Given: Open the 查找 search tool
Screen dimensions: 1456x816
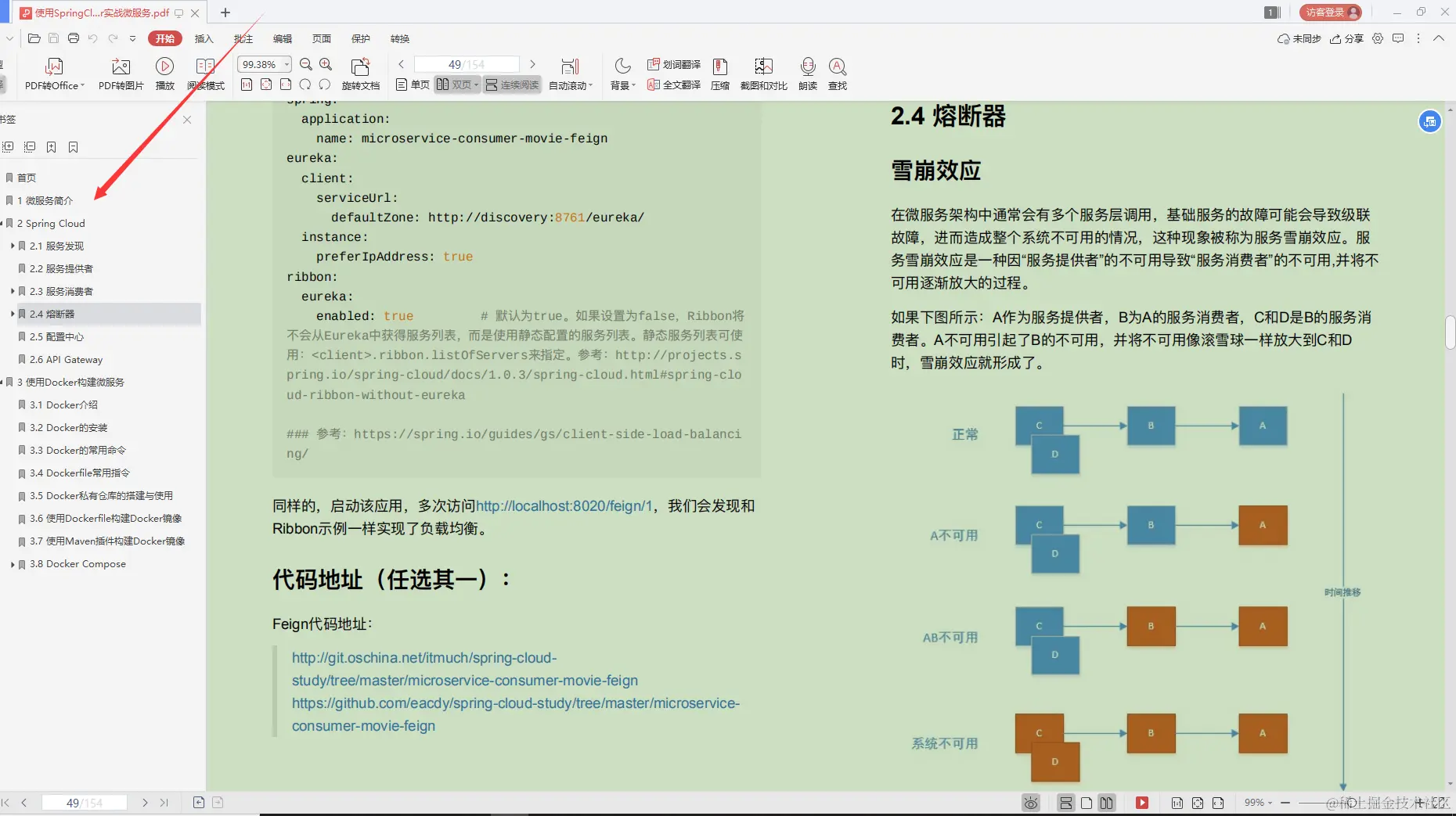Looking at the screenshot, I should [x=838, y=73].
